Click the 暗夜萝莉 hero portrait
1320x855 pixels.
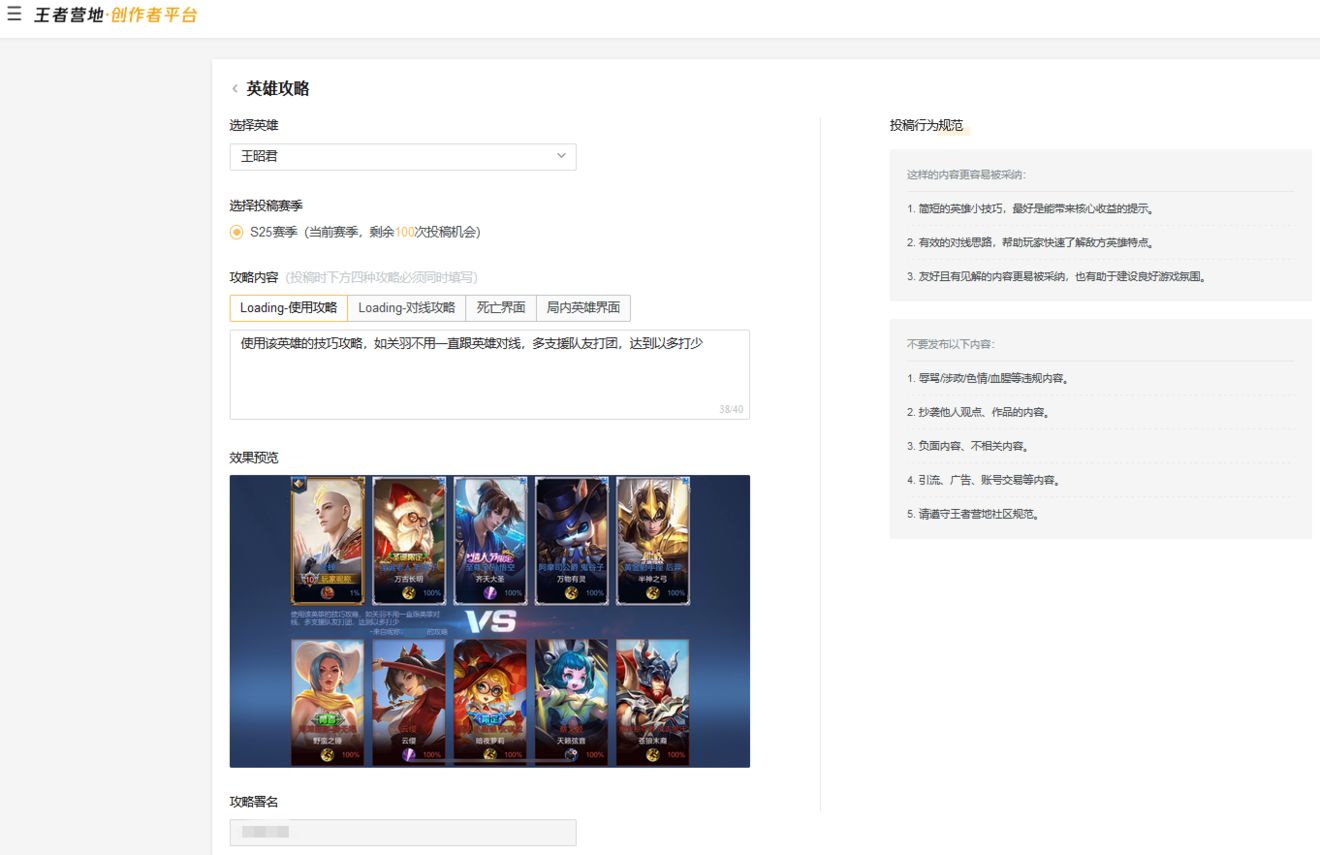(491, 702)
